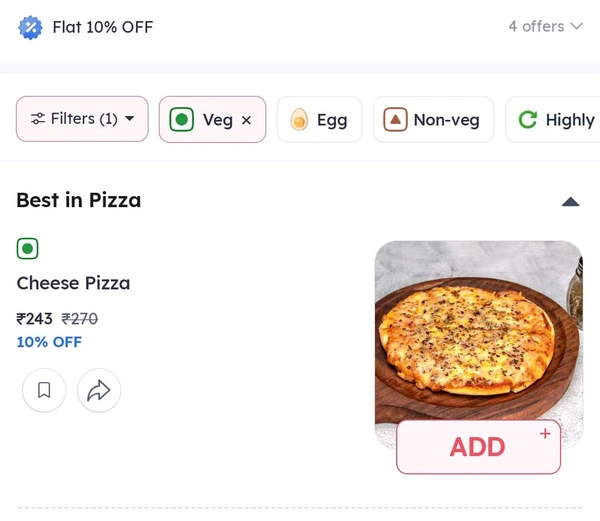Viewport: 600px width, 521px height.
Task: Bookmark the Cheese Pizza item
Action: (44, 390)
